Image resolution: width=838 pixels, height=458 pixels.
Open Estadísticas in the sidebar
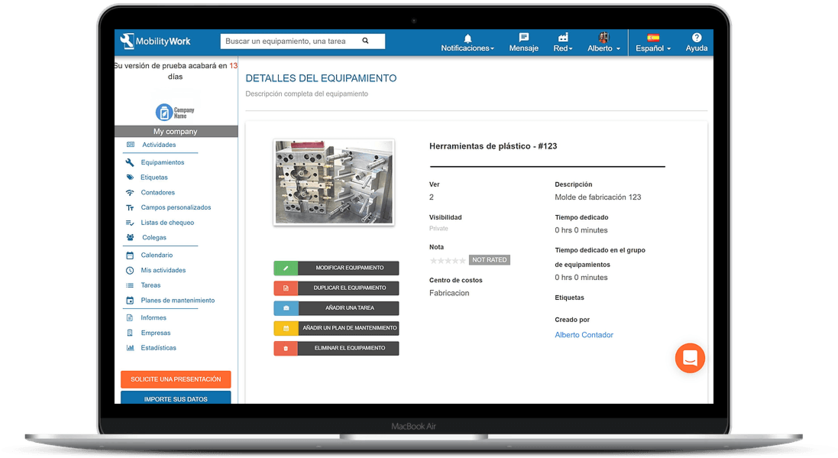coord(158,347)
